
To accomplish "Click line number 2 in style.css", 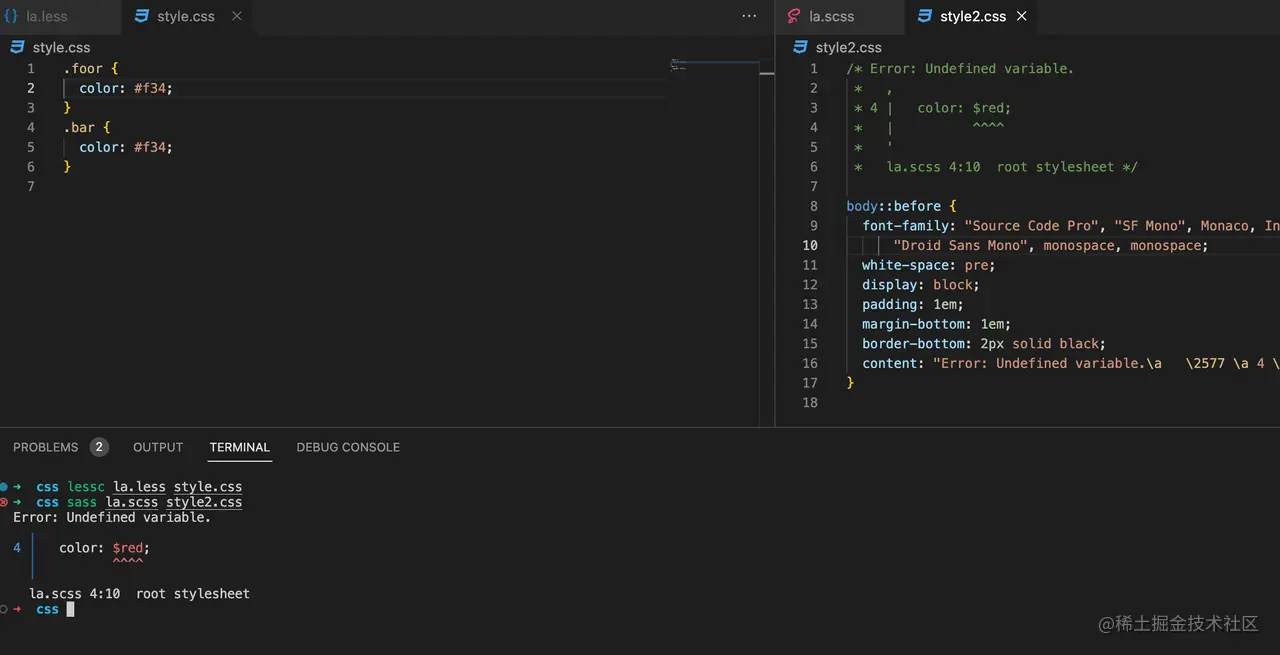I will tap(31, 88).
